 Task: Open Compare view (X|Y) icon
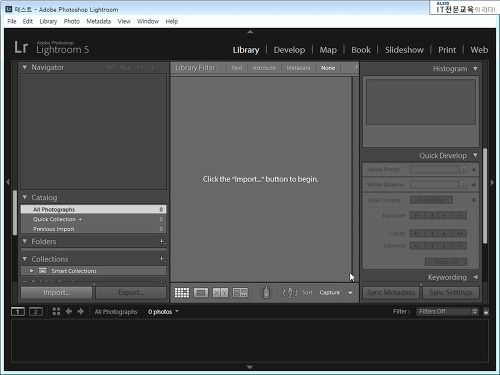[x=220, y=293]
